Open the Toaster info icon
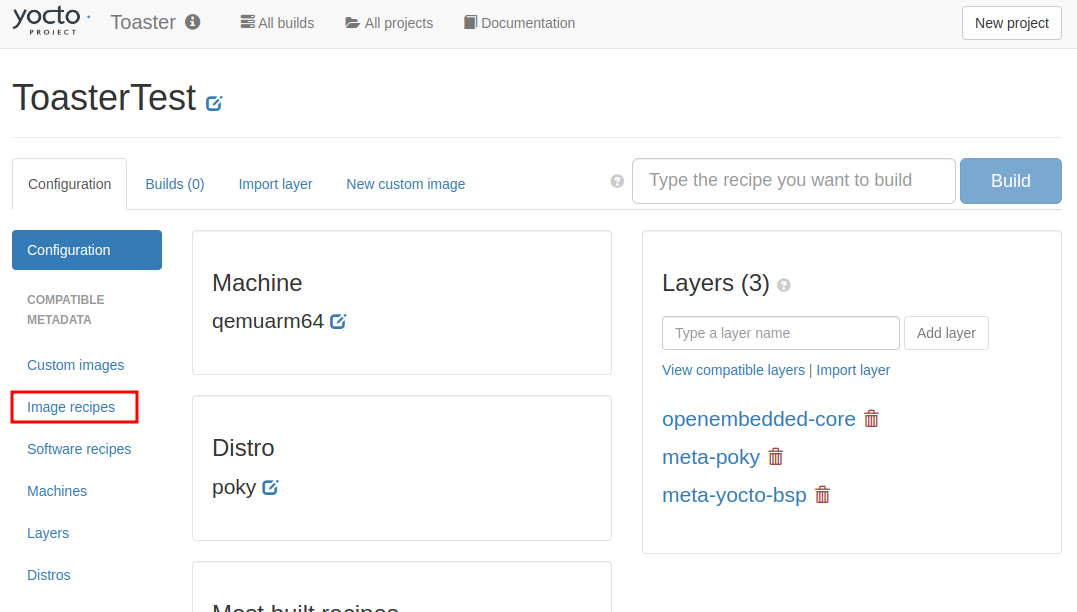This screenshot has width=1077, height=612. click(193, 22)
